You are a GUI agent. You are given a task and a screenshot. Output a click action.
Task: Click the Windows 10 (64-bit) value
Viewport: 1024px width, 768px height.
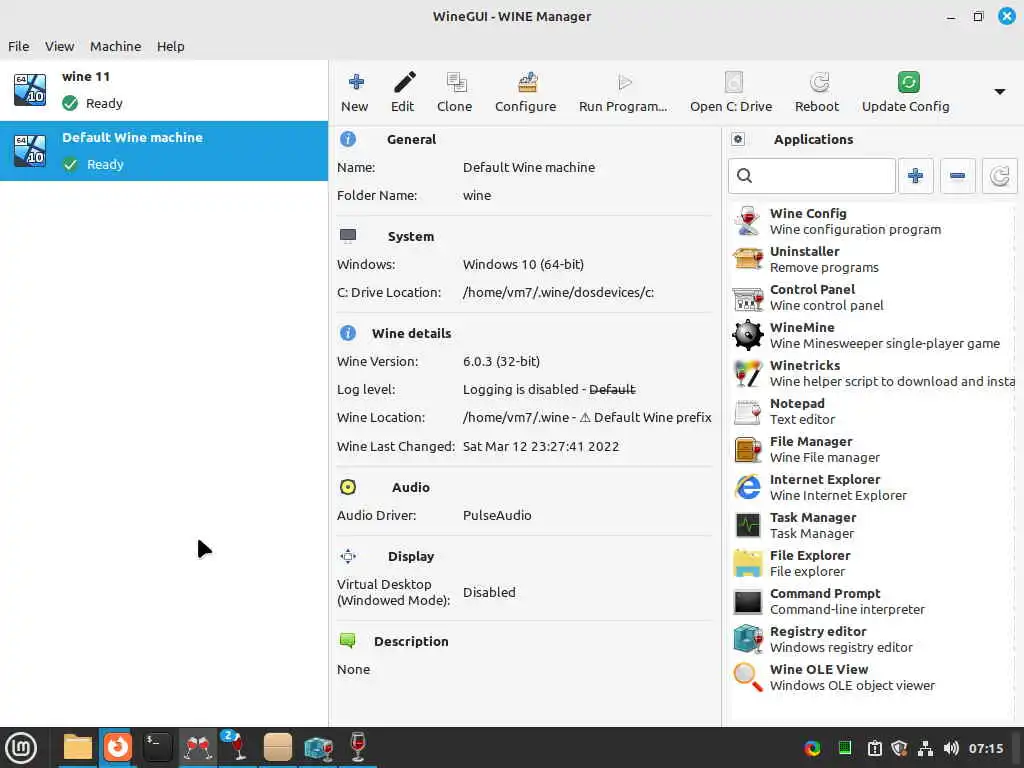pos(523,264)
